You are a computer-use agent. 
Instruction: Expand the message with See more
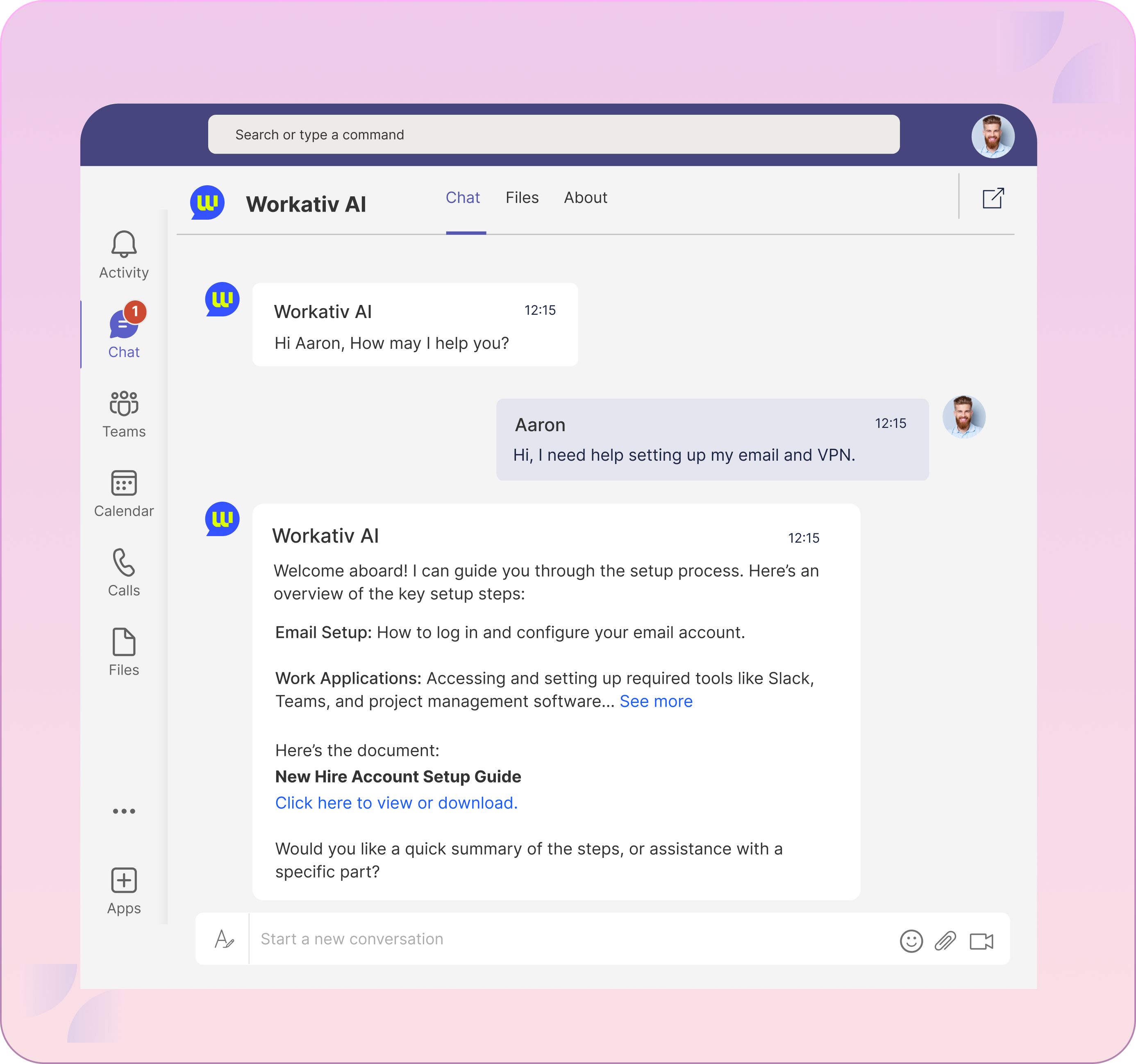[x=655, y=702]
